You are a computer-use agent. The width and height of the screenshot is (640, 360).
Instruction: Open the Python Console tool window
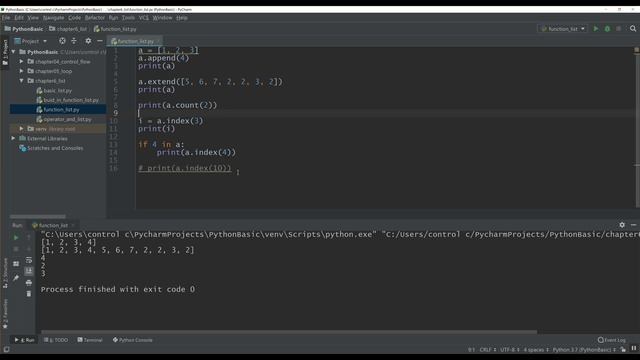coord(133,340)
